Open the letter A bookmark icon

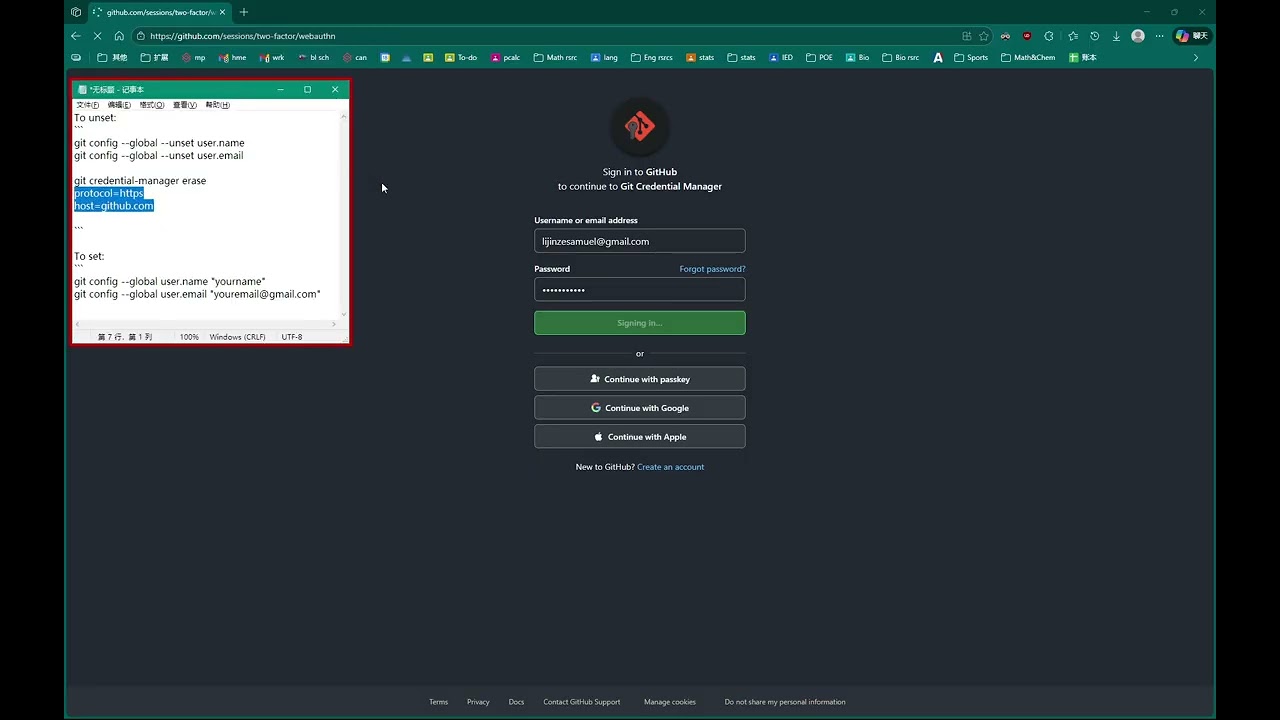tap(938, 58)
